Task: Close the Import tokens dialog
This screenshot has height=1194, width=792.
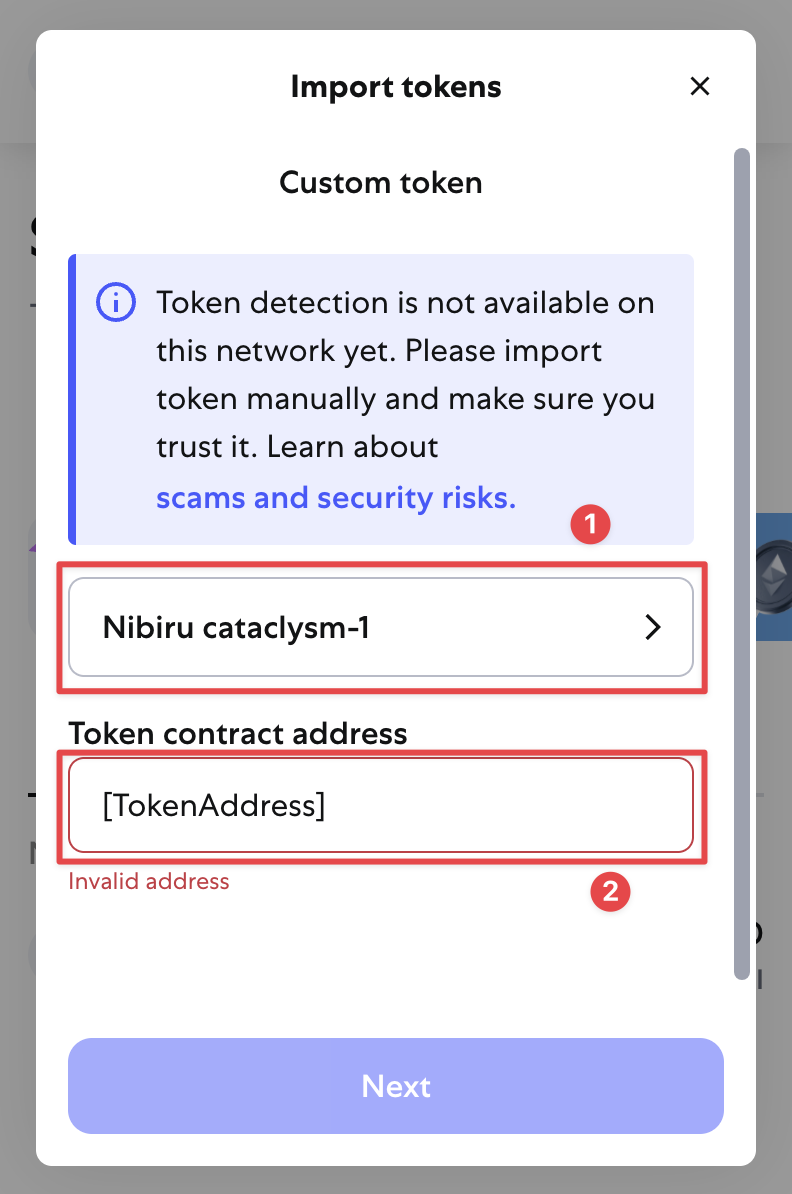Action: 699,86
